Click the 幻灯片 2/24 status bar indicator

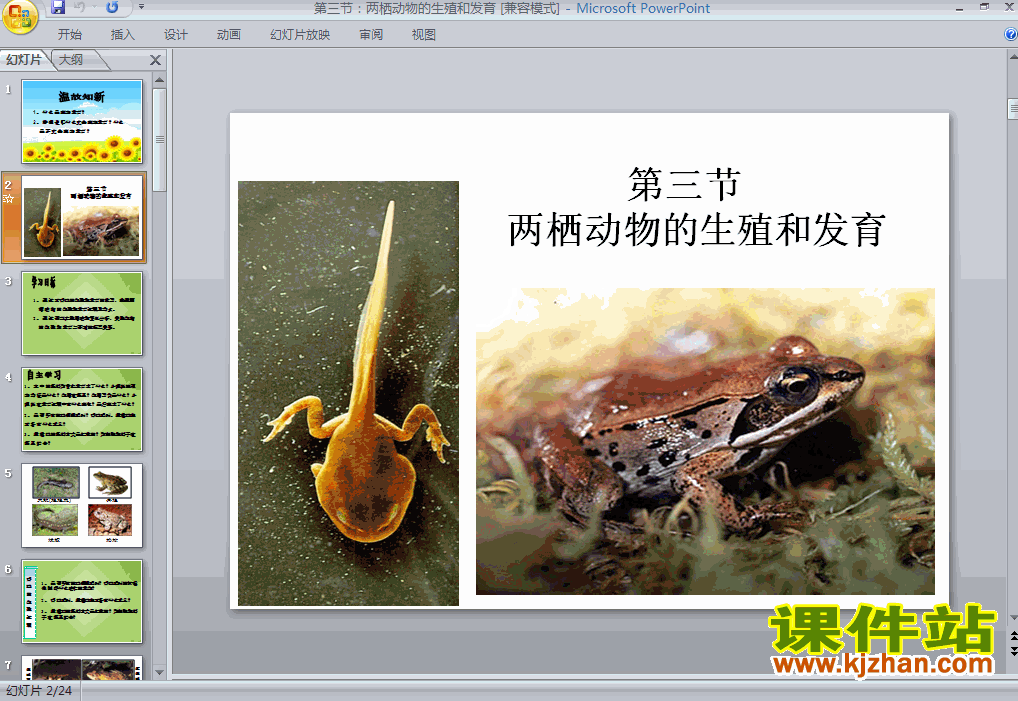click(39, 691)
